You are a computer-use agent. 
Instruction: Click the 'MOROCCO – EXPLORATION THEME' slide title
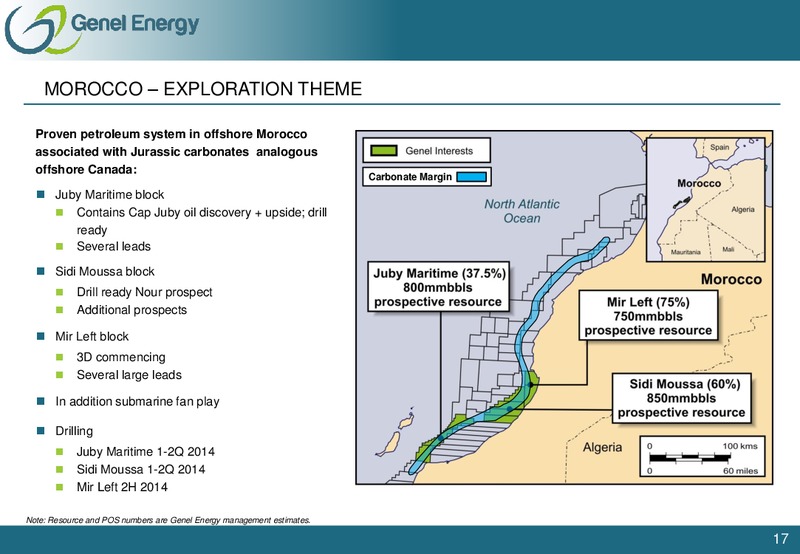[x=203, y=89]
